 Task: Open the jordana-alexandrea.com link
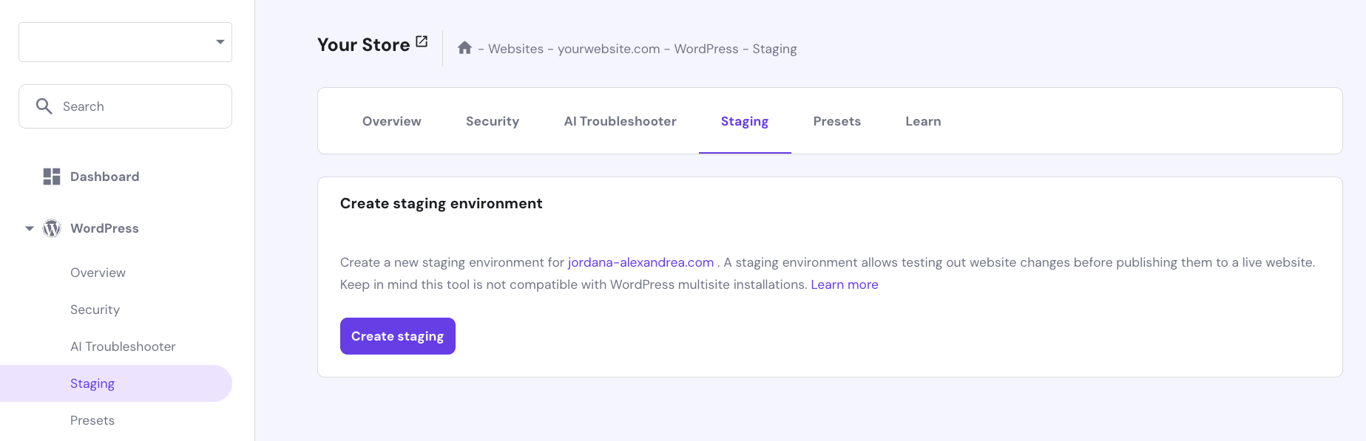point(641,262)
